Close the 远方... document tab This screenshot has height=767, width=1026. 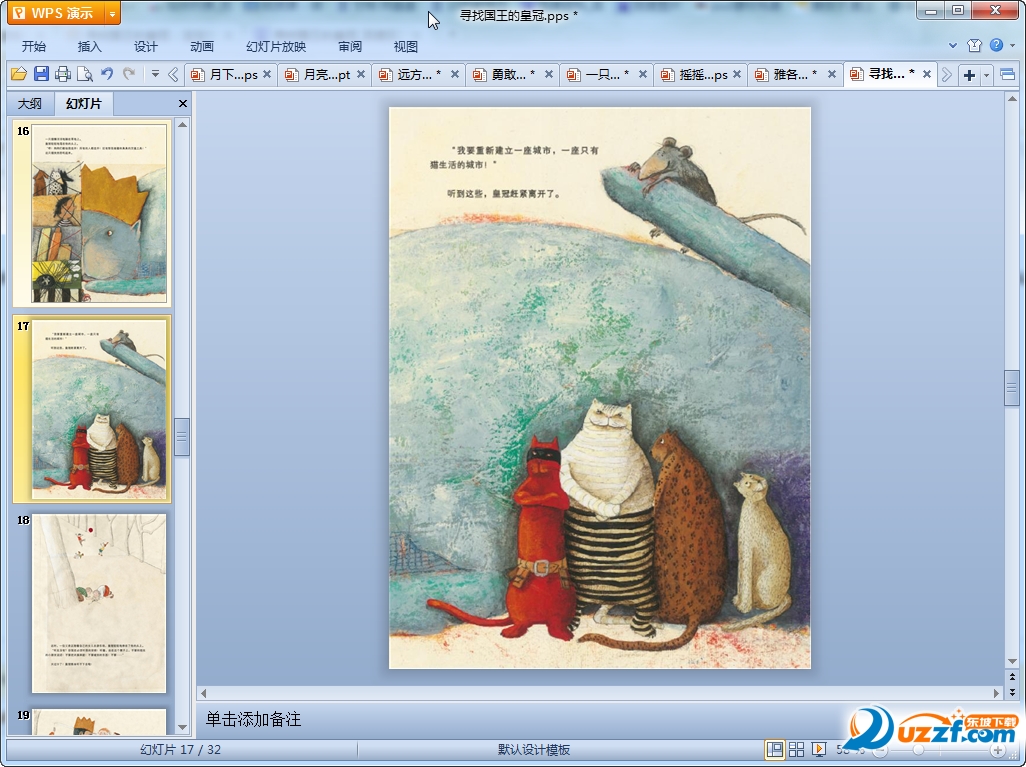[455, 75]
